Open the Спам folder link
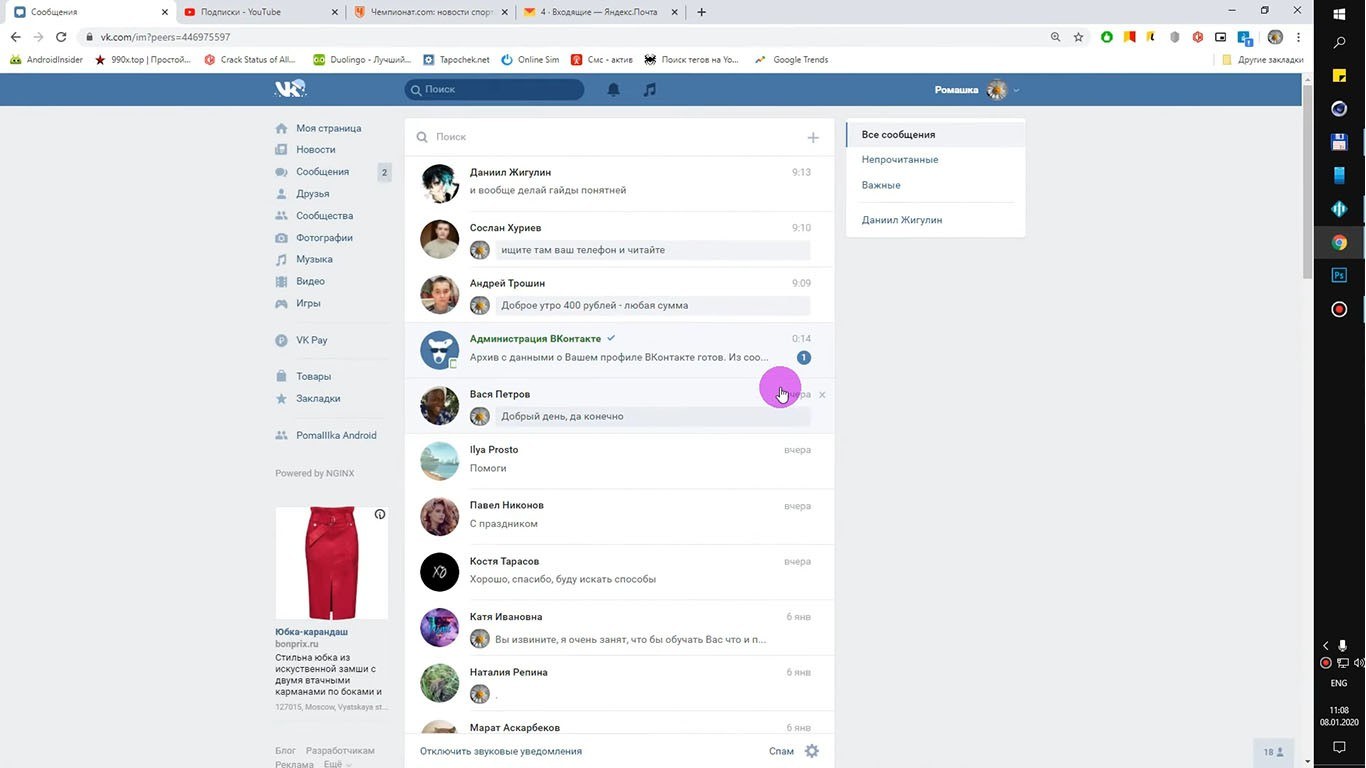This screenshot has width=1366, height=768. click(781, 751)
